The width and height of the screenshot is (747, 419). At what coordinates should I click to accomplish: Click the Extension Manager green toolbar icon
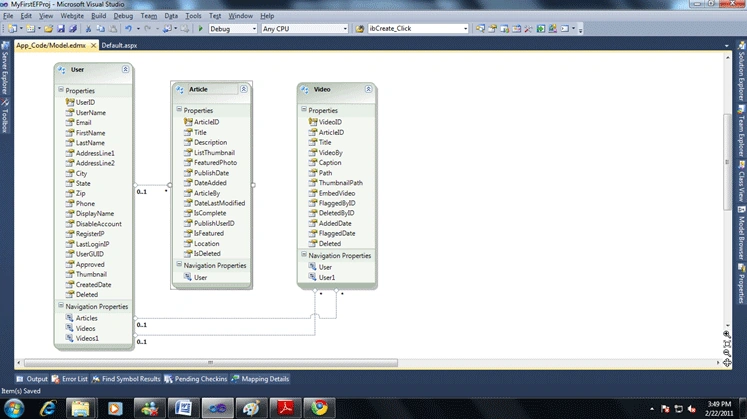[541, 29]
